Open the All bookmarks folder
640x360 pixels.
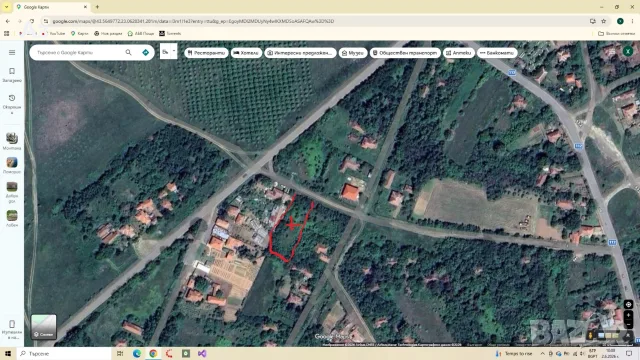click(616, 33)
